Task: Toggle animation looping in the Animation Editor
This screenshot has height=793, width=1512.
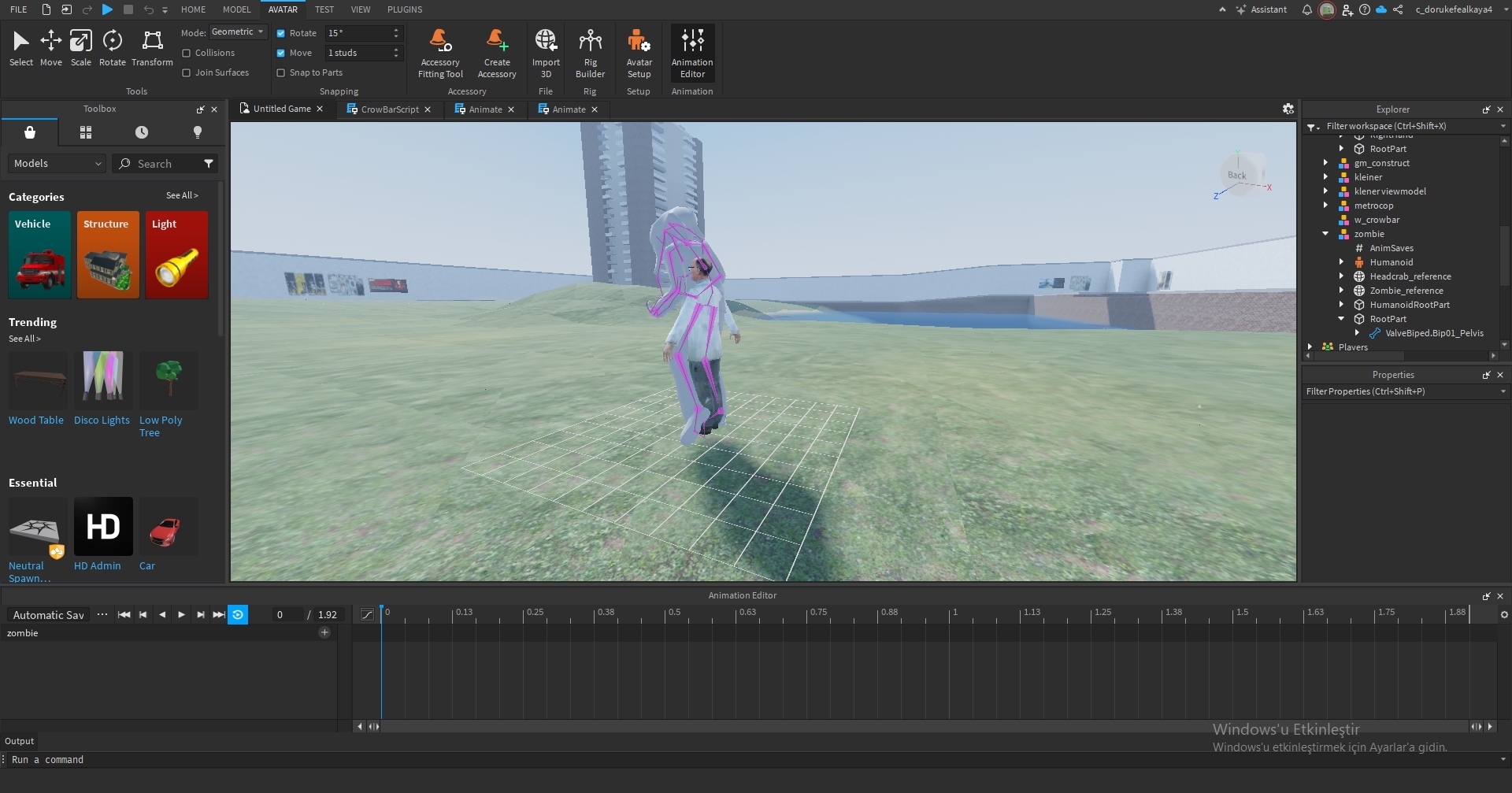Action: (238, 615)
